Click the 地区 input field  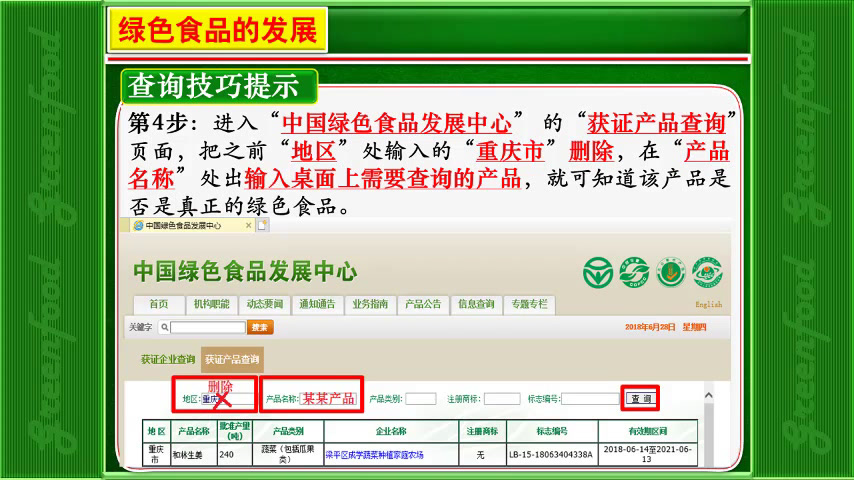point(227,399)
